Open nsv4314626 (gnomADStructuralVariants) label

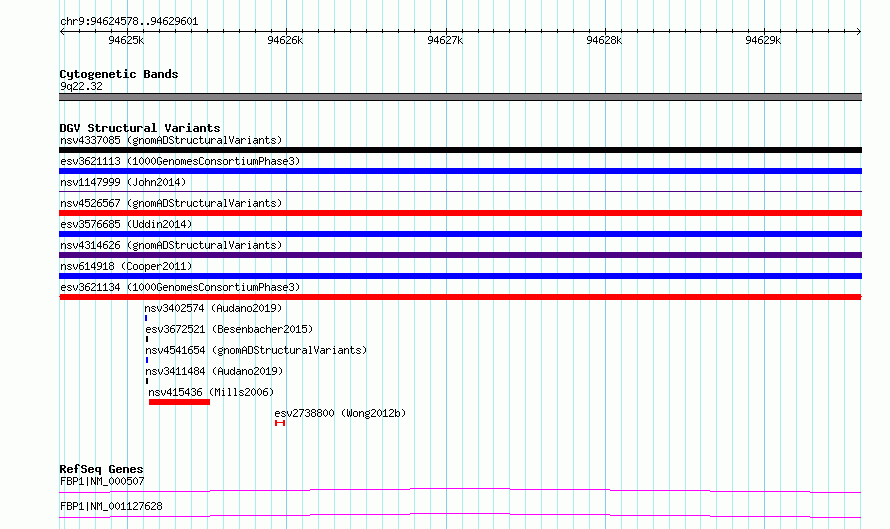[x=171, y=245]
